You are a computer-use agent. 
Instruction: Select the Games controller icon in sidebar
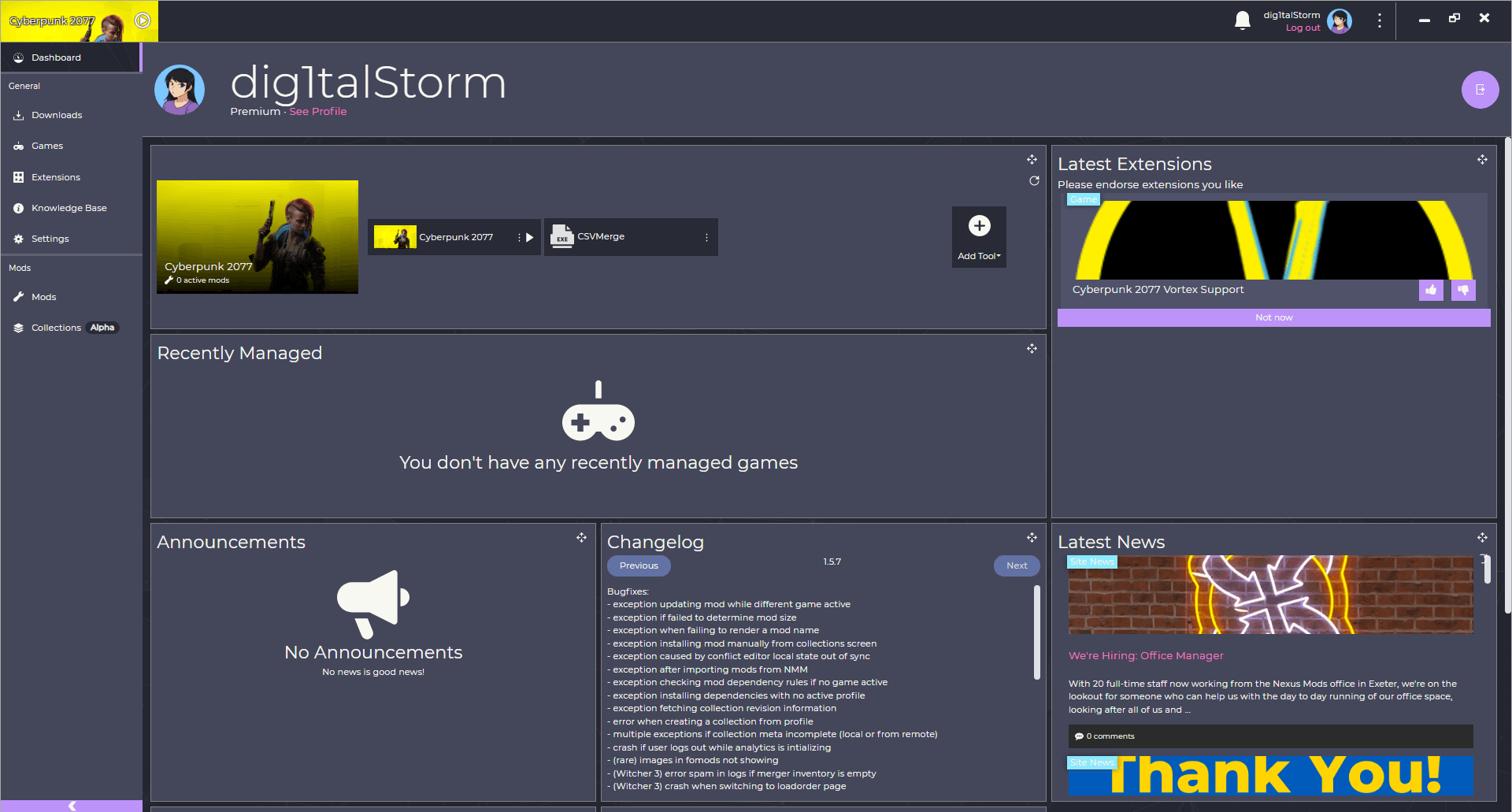[x=46, y=146]
